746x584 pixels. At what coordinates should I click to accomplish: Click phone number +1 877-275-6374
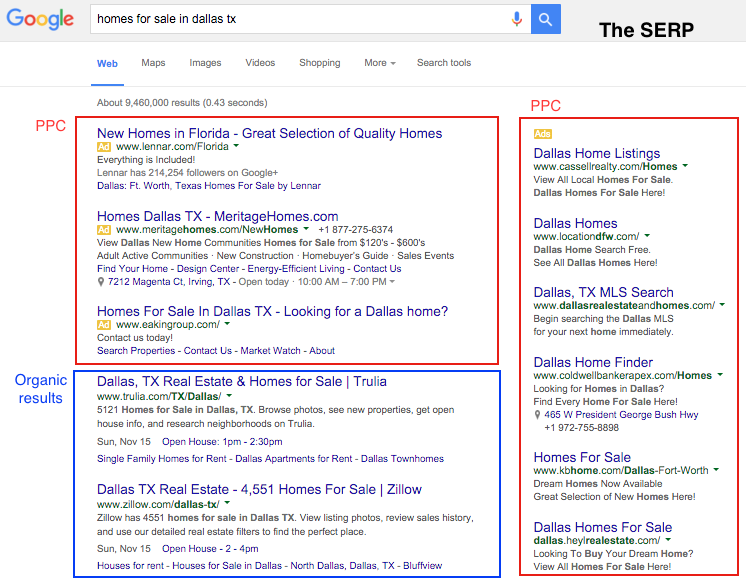click(355, 230)
